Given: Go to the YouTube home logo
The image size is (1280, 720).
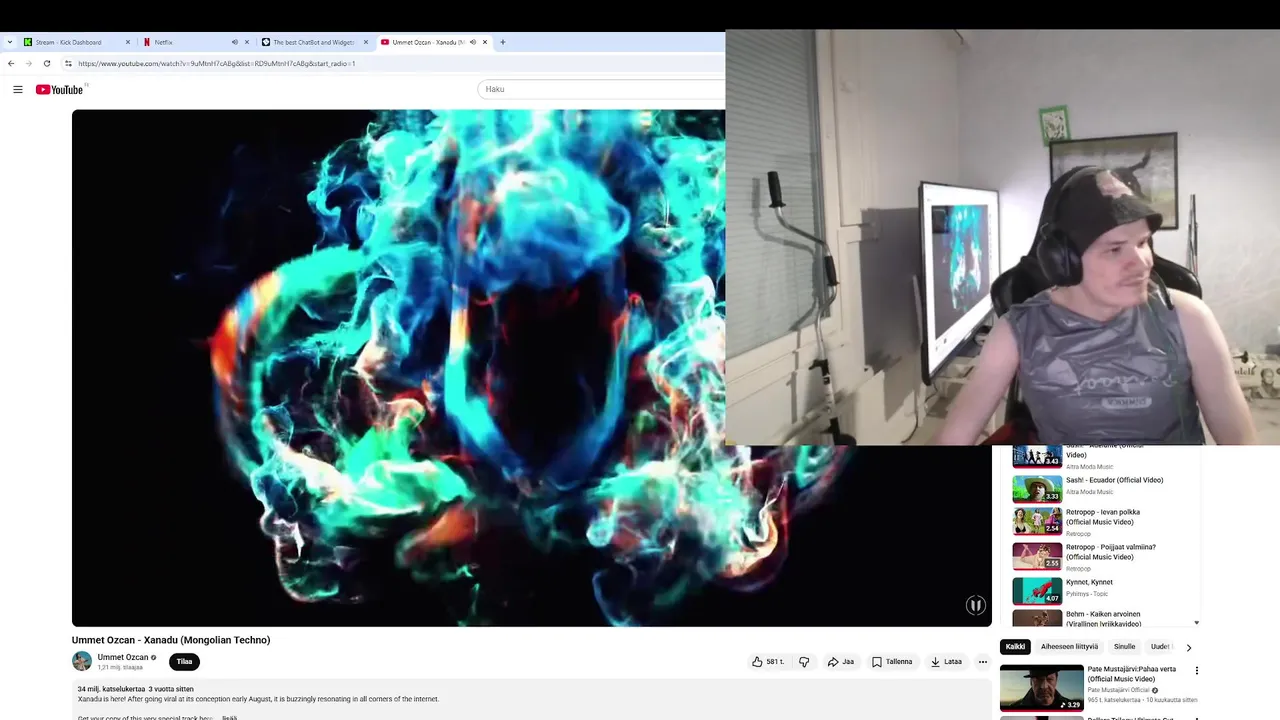Looking at the screenshot, I should pyautogui.click(x=59, y=90).
